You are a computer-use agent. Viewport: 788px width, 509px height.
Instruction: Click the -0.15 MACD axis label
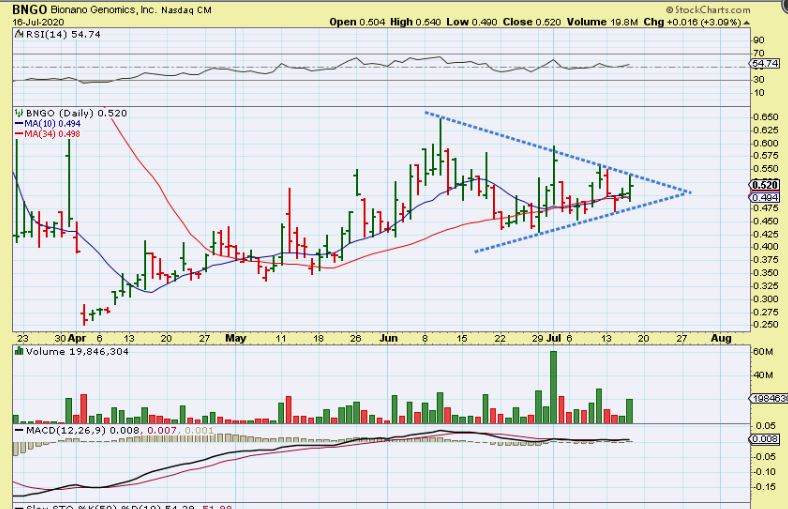click(x=764, y=486)
